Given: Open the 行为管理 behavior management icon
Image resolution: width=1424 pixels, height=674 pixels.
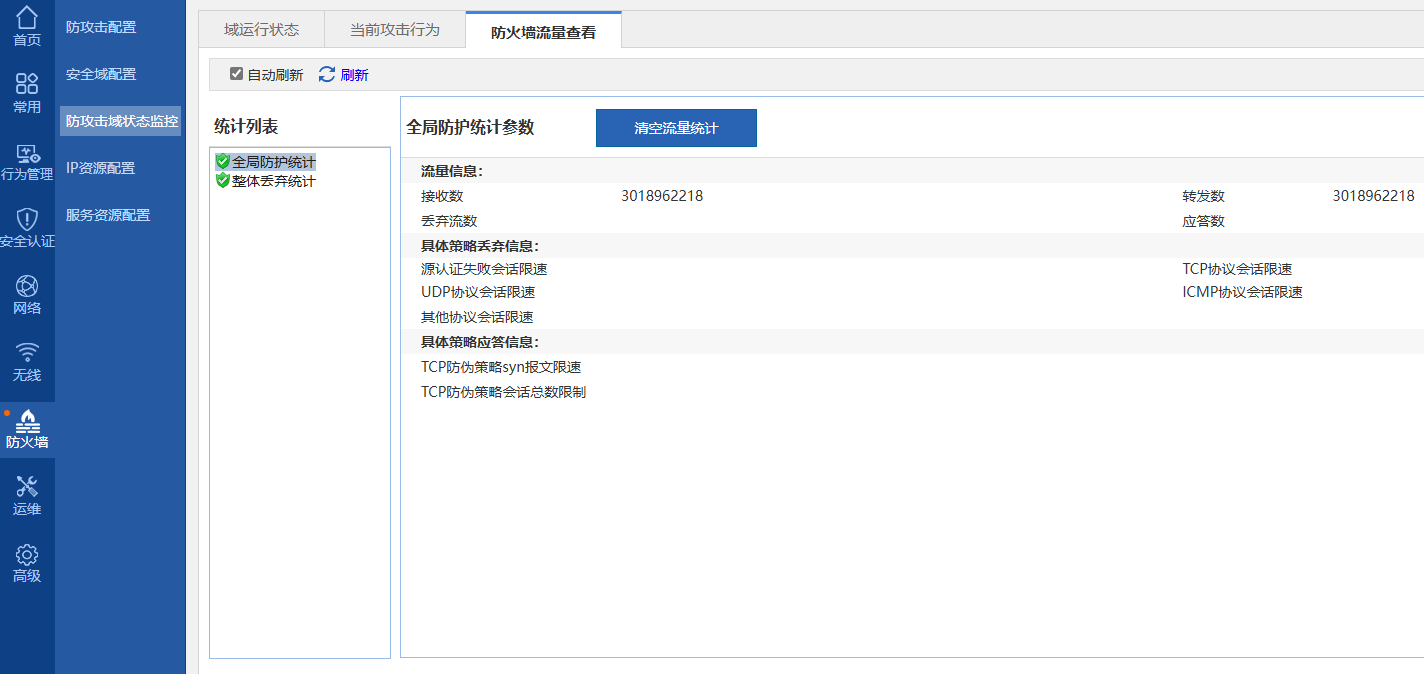Looking at the screenshot, I should point(27,153).
